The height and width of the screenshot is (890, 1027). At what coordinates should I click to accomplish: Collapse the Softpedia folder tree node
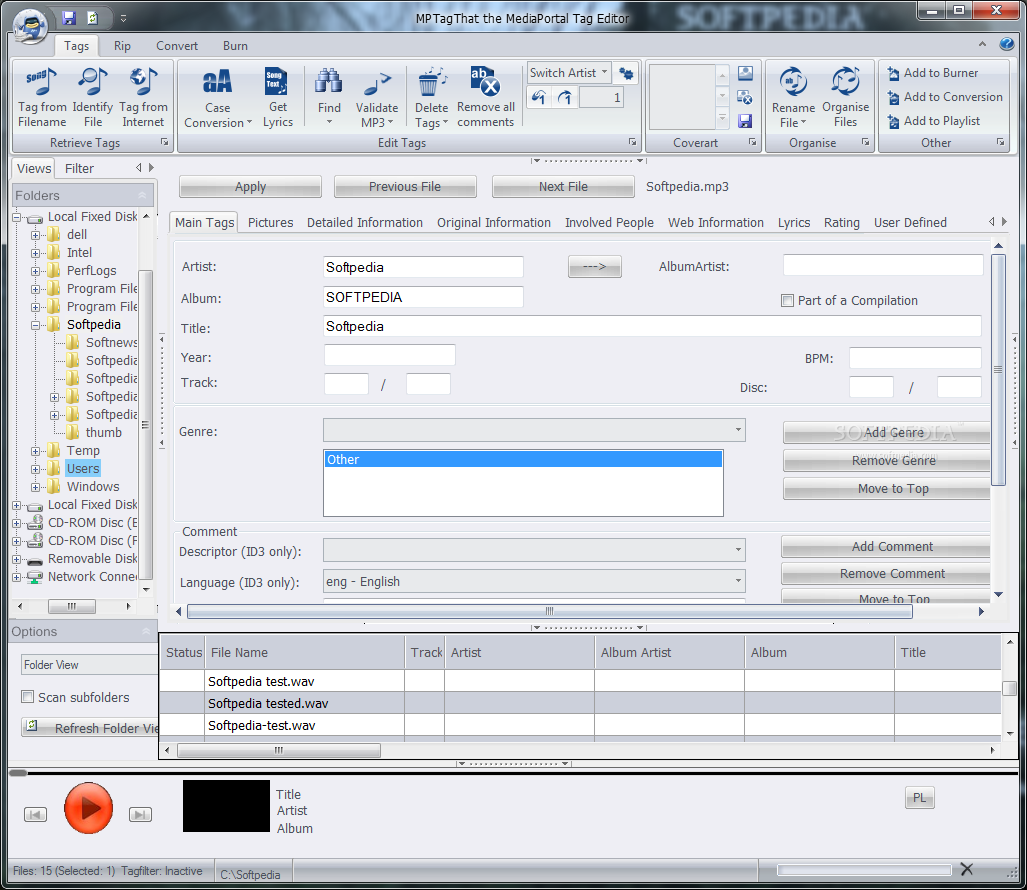pos(35,325)
